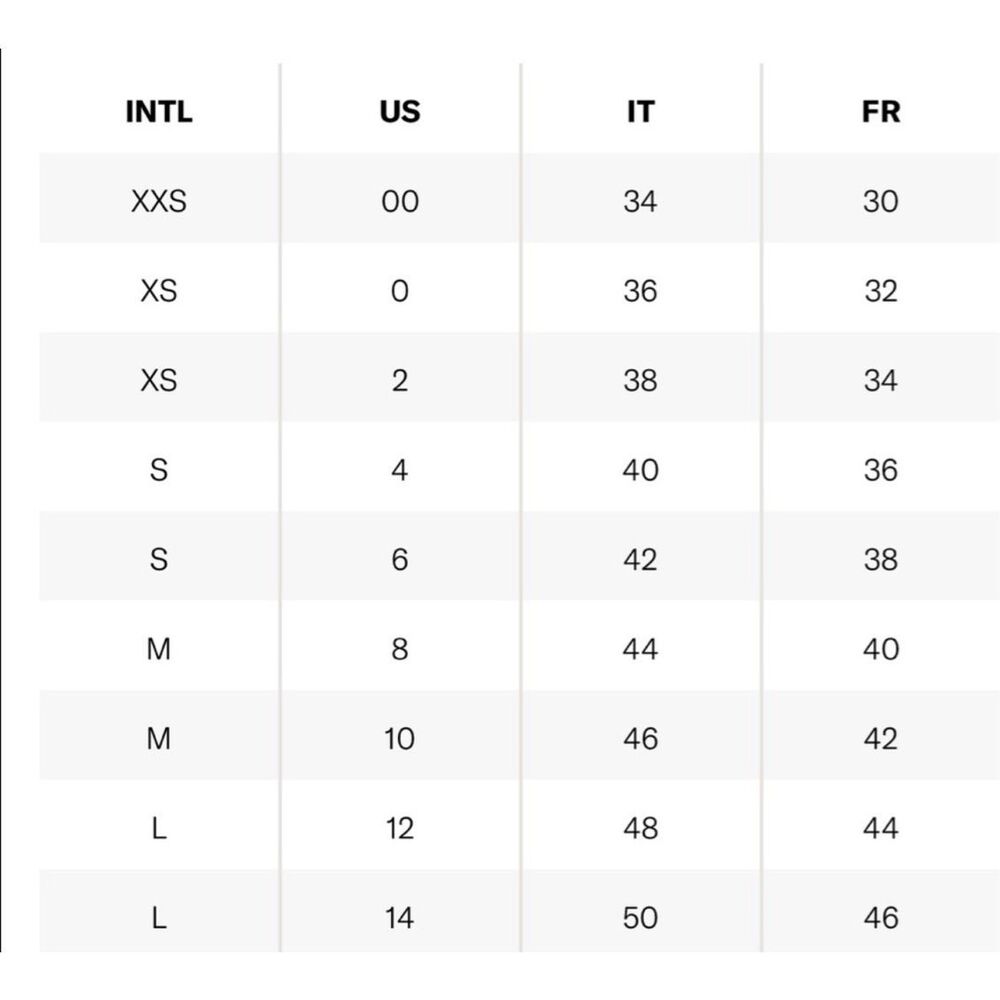The width and height of the screenshot is (1000, 1000).
Task: Select US size 14 cell
Action: click(400, 918)
